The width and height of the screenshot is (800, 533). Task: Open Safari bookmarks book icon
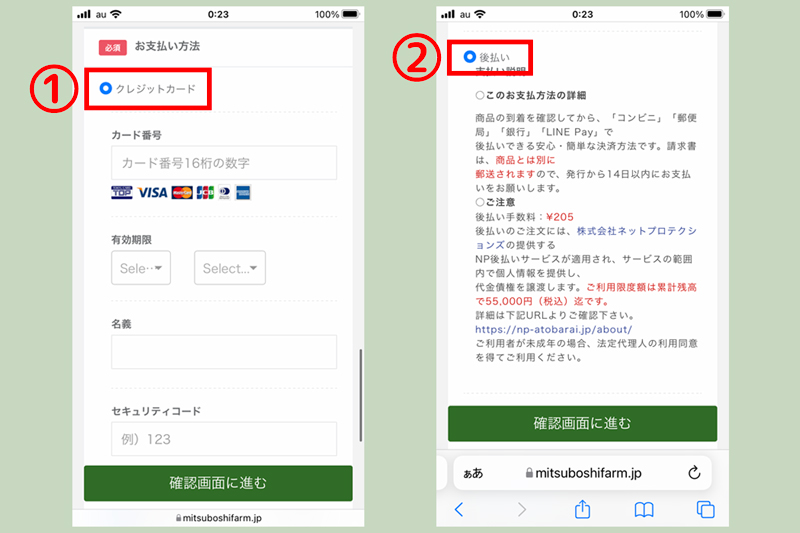pos(644,510)
